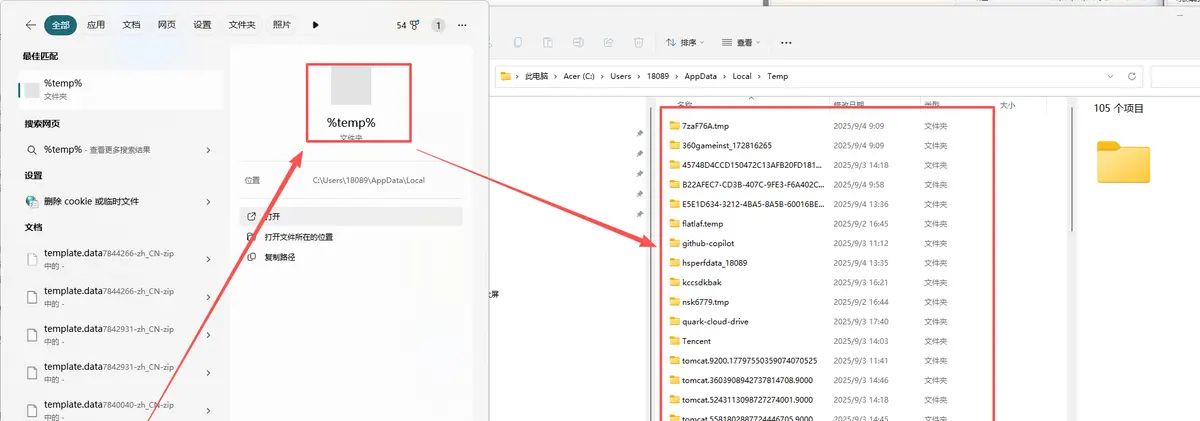Expand the %temp% web search chevron
1200x421 pixels.
(208, 149)
